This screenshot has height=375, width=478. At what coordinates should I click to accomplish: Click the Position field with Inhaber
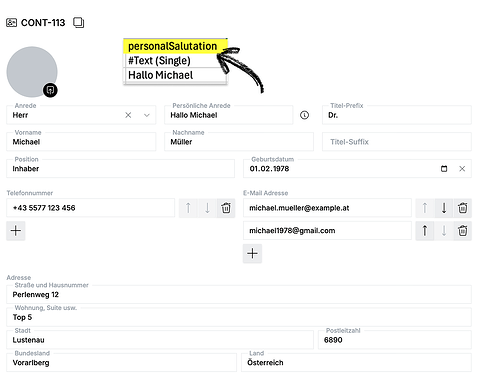[120, 168]
